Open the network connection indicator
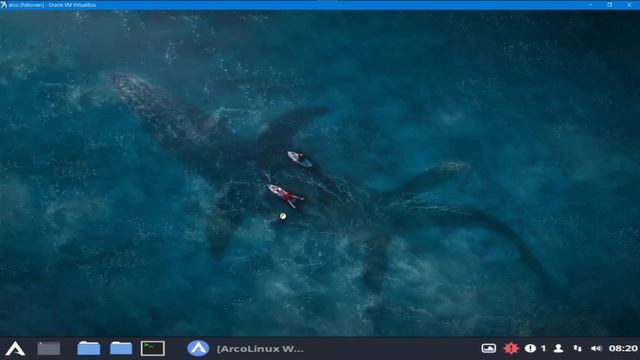 [x=578, y=349]
